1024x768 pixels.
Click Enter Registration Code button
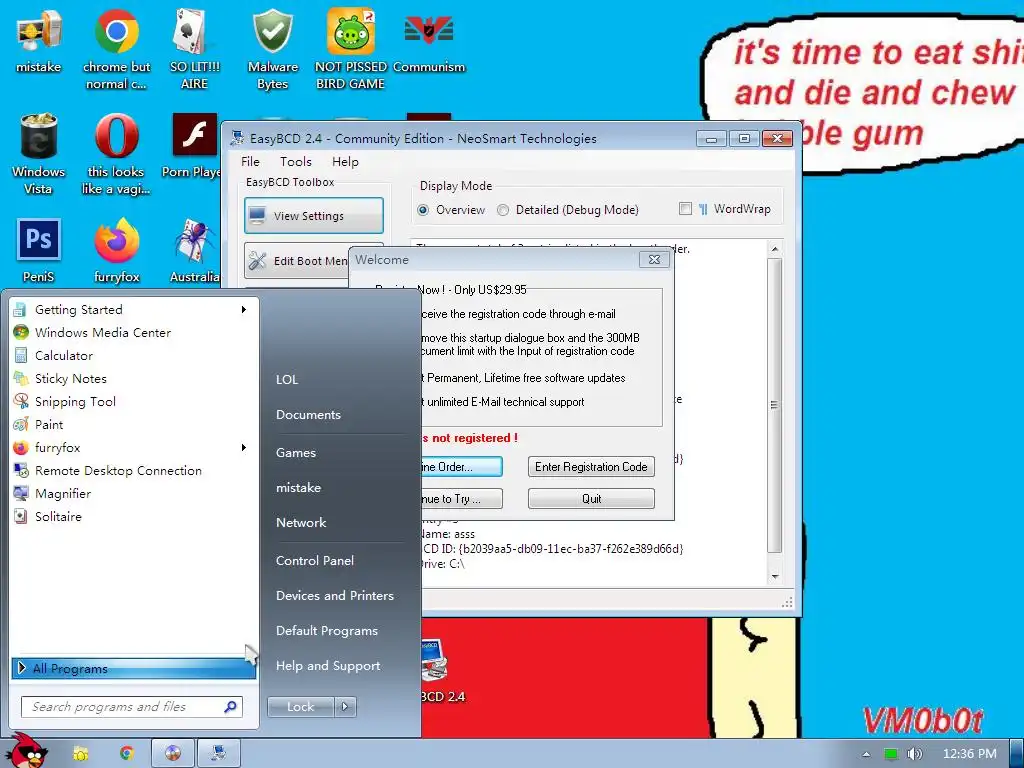click(591, 466)
